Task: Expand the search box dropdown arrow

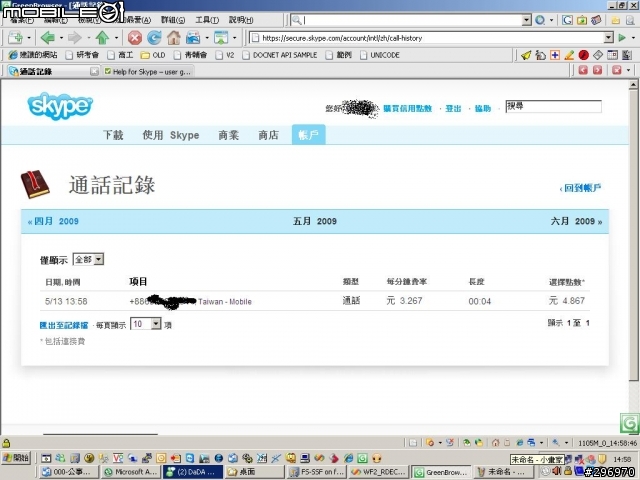Action: coord(527,20)
